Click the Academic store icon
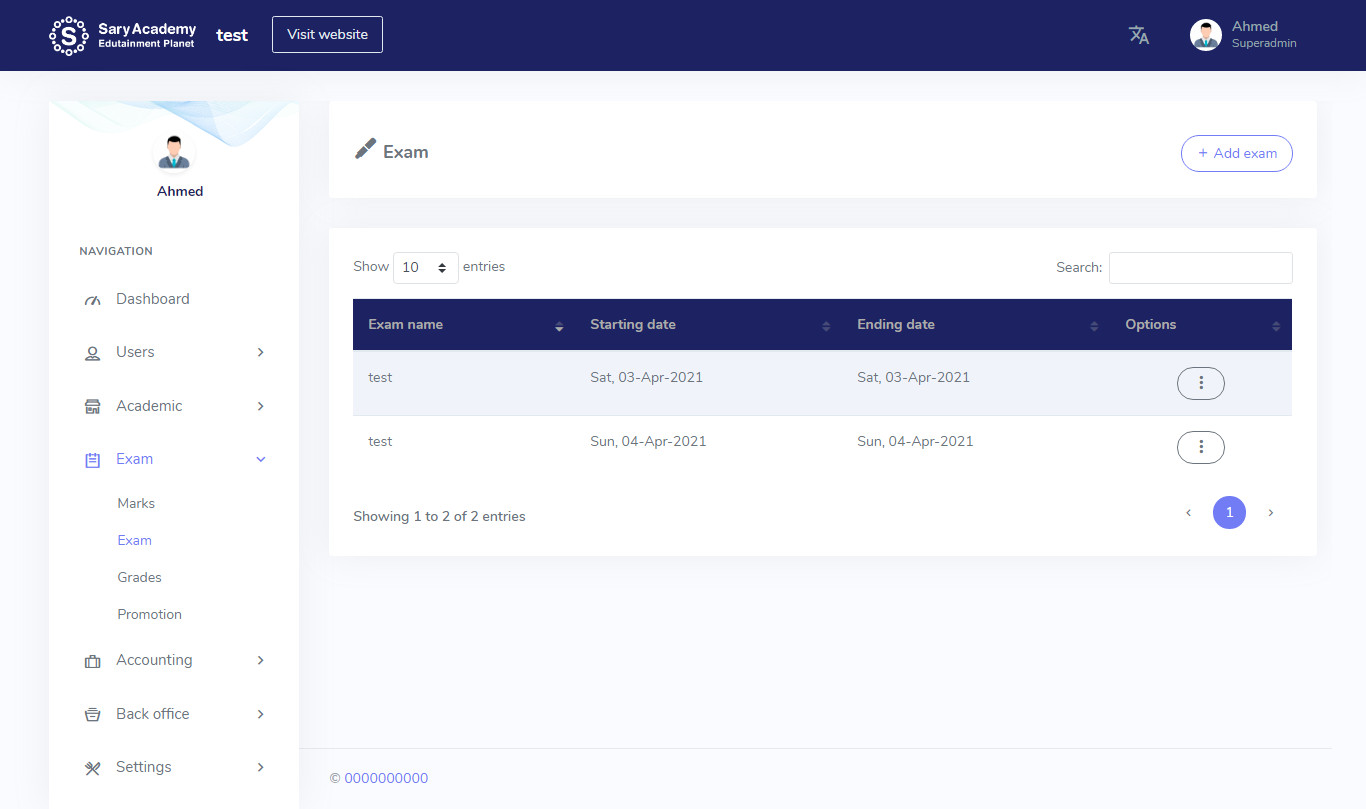1366x809 pixels. coord(93,407)
